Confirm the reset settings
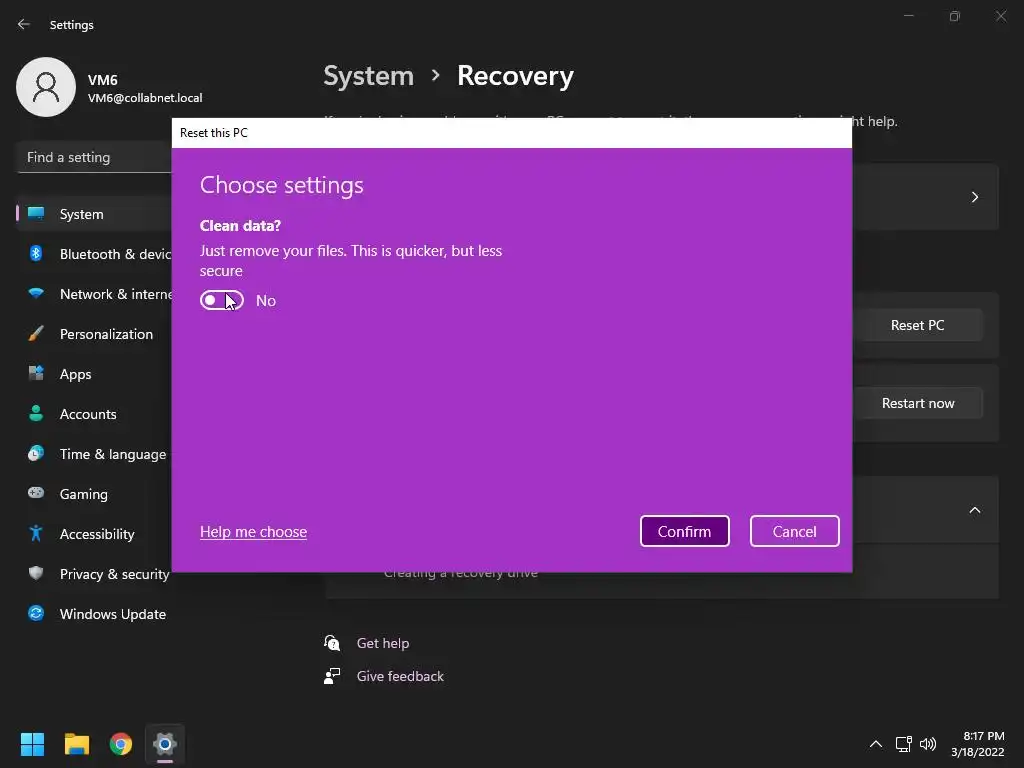1024x768 pixels. [x=684, y=532]
